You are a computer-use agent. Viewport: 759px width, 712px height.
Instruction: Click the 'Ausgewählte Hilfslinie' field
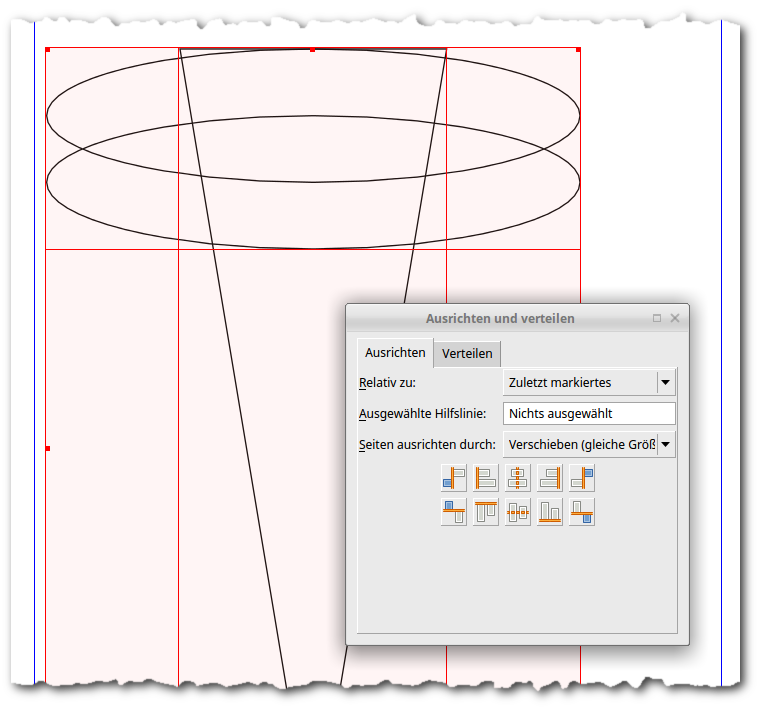588,413
